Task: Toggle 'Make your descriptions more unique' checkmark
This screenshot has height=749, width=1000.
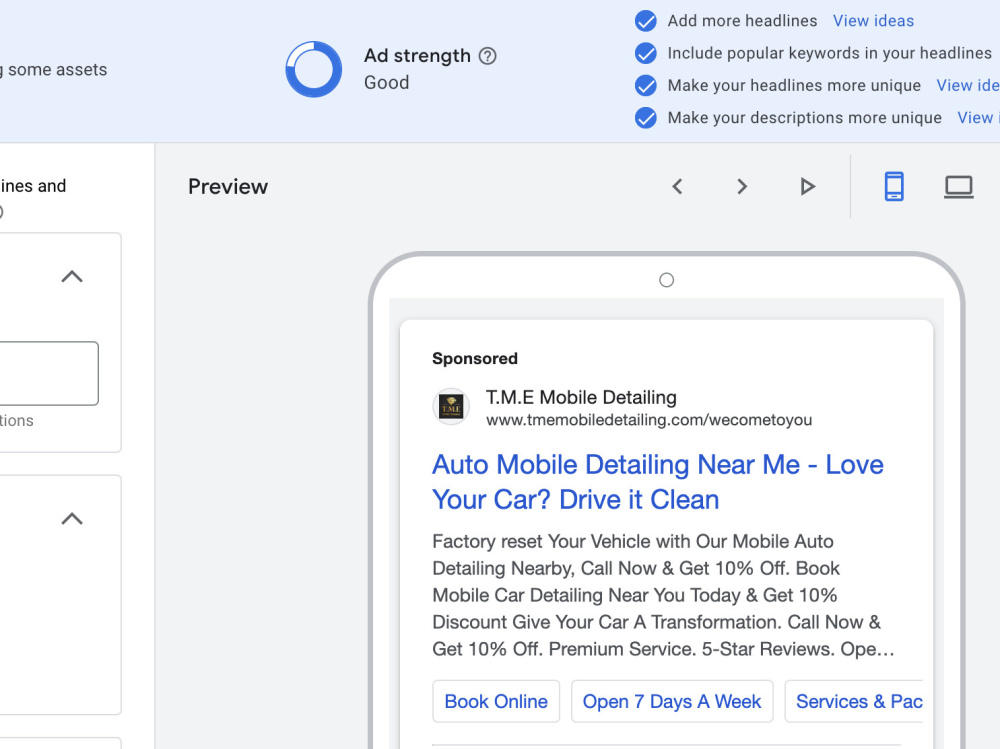Action: [x=645, y=118]
